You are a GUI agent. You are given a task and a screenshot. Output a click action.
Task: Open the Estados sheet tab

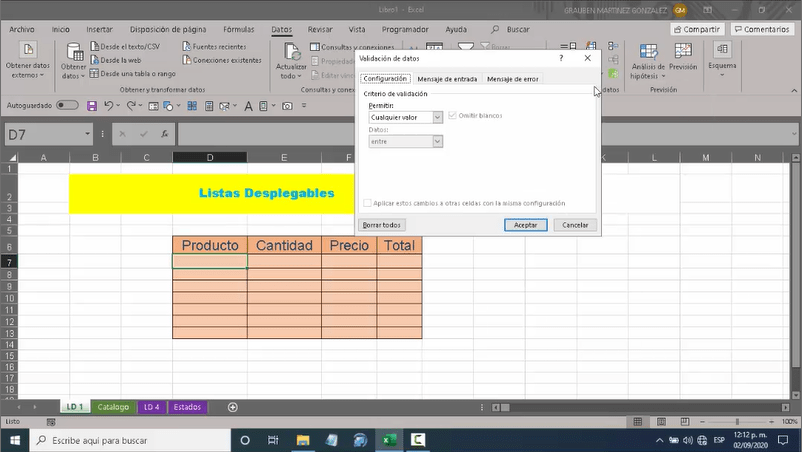pos(187,407)
